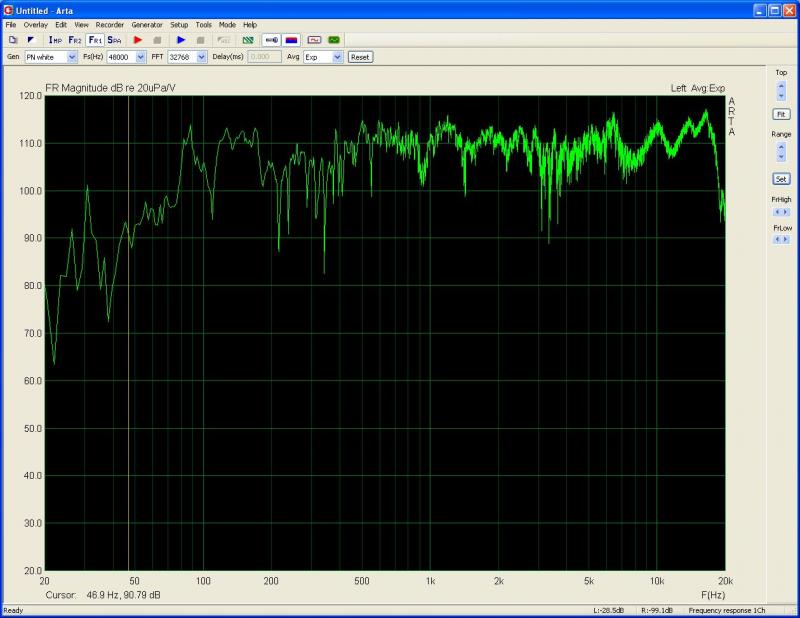Click the Delay(ms) input field
800x618 pixels.
264,57
